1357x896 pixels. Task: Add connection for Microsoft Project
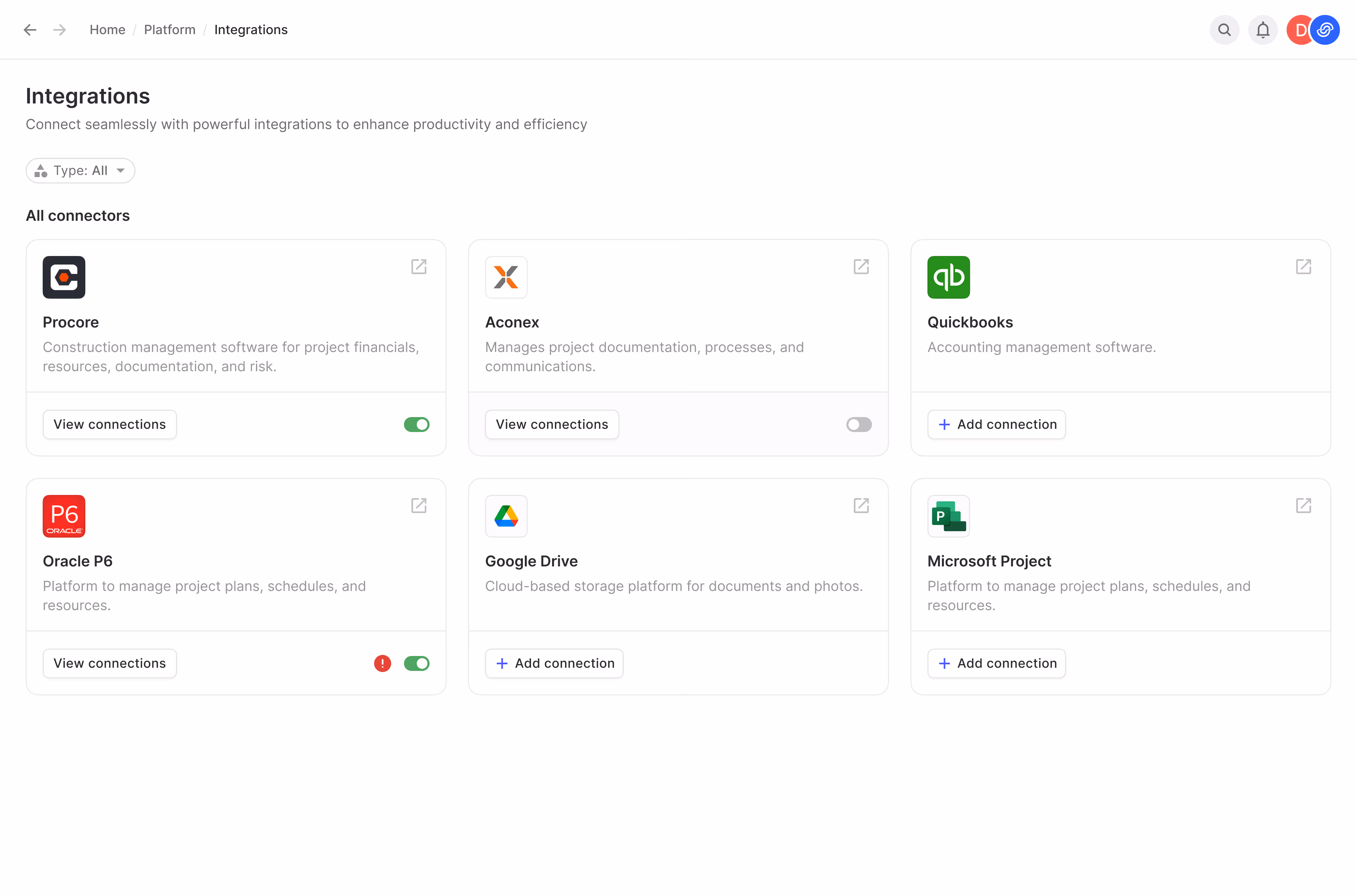point(996,663)
